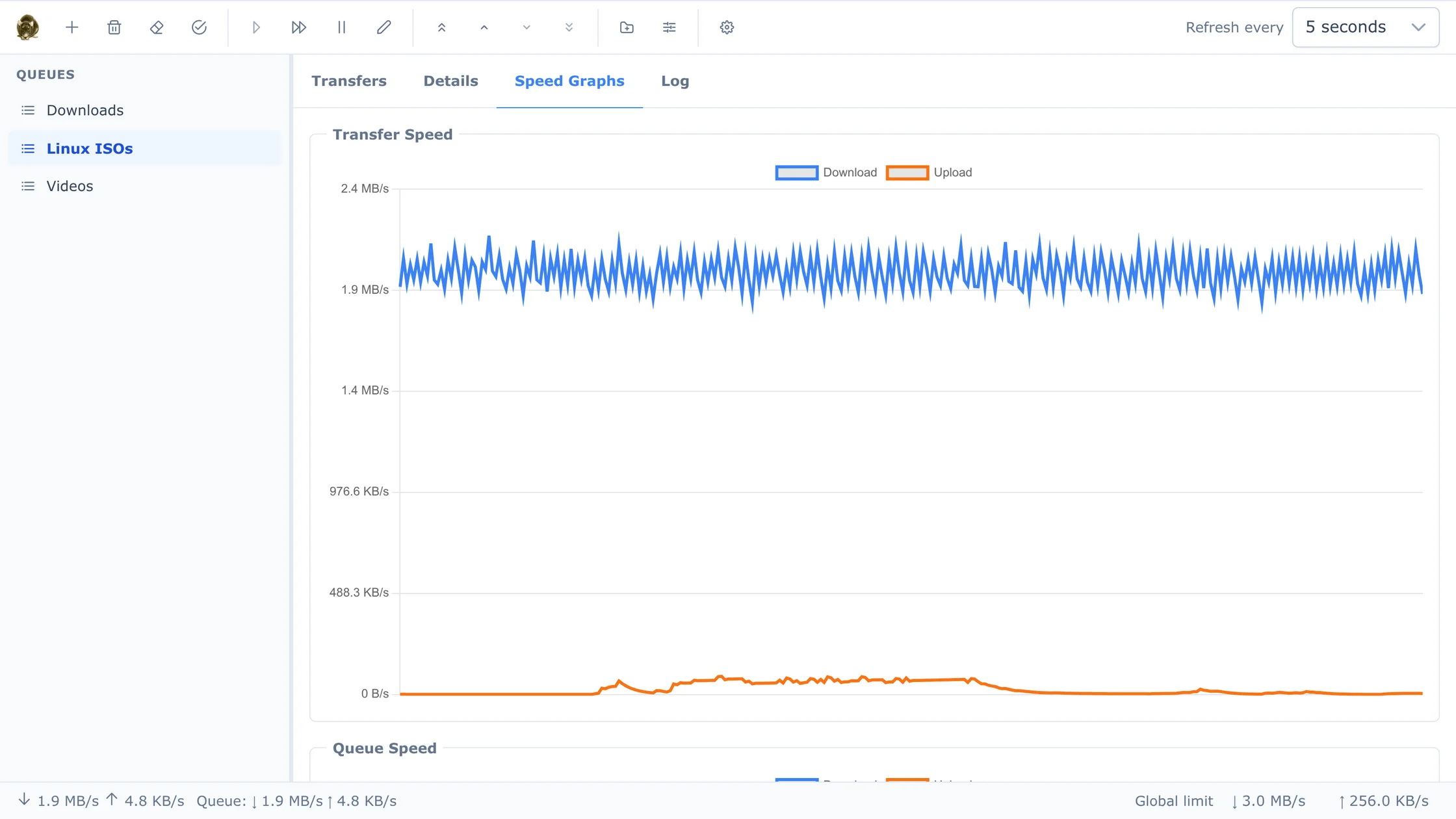
Task: Toggle Upload series in Transfer Speed legend
Action: [929, 172]
